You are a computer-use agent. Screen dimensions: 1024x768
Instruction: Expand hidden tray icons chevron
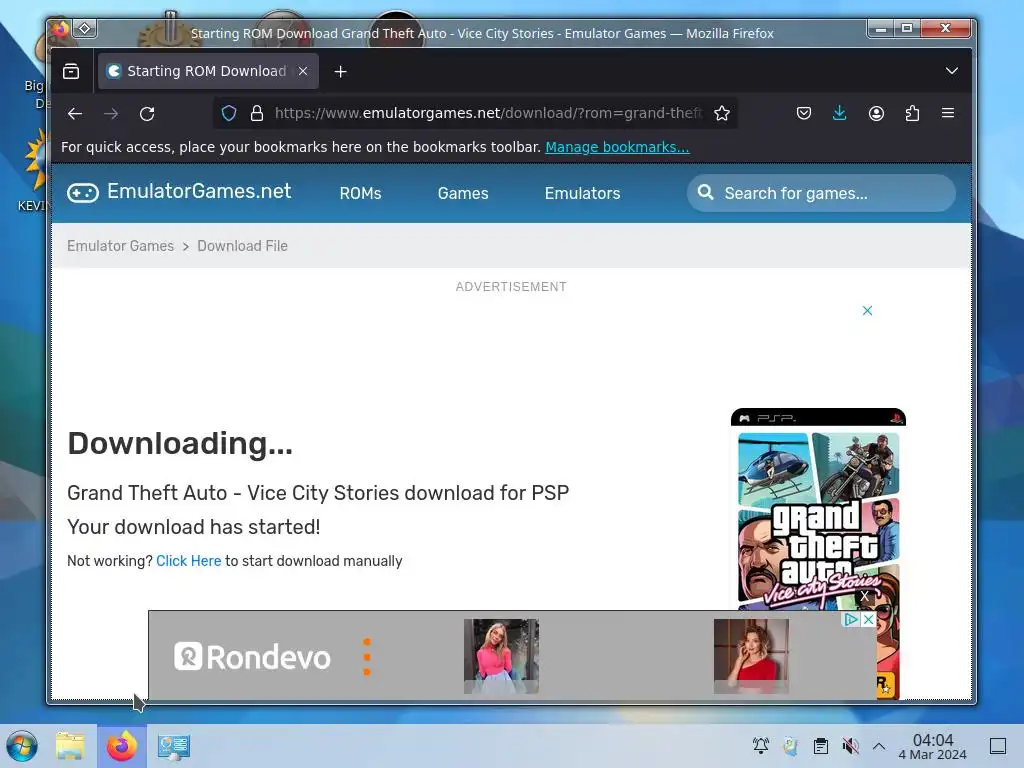[879, 746]
